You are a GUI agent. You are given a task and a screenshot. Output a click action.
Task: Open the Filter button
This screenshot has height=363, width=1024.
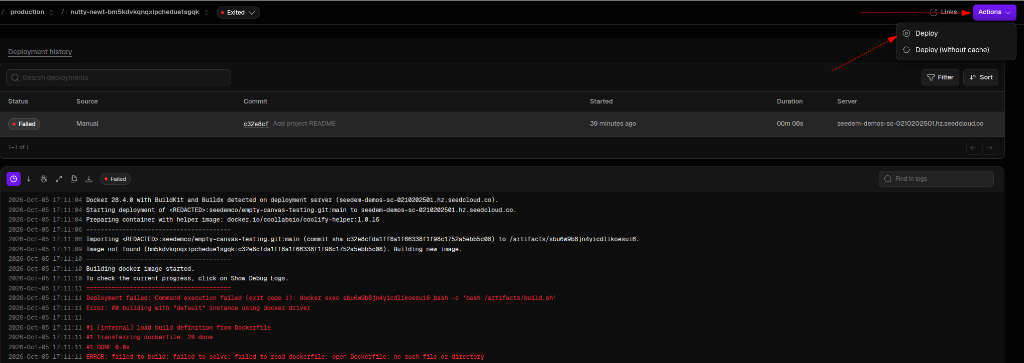[939, 78]
